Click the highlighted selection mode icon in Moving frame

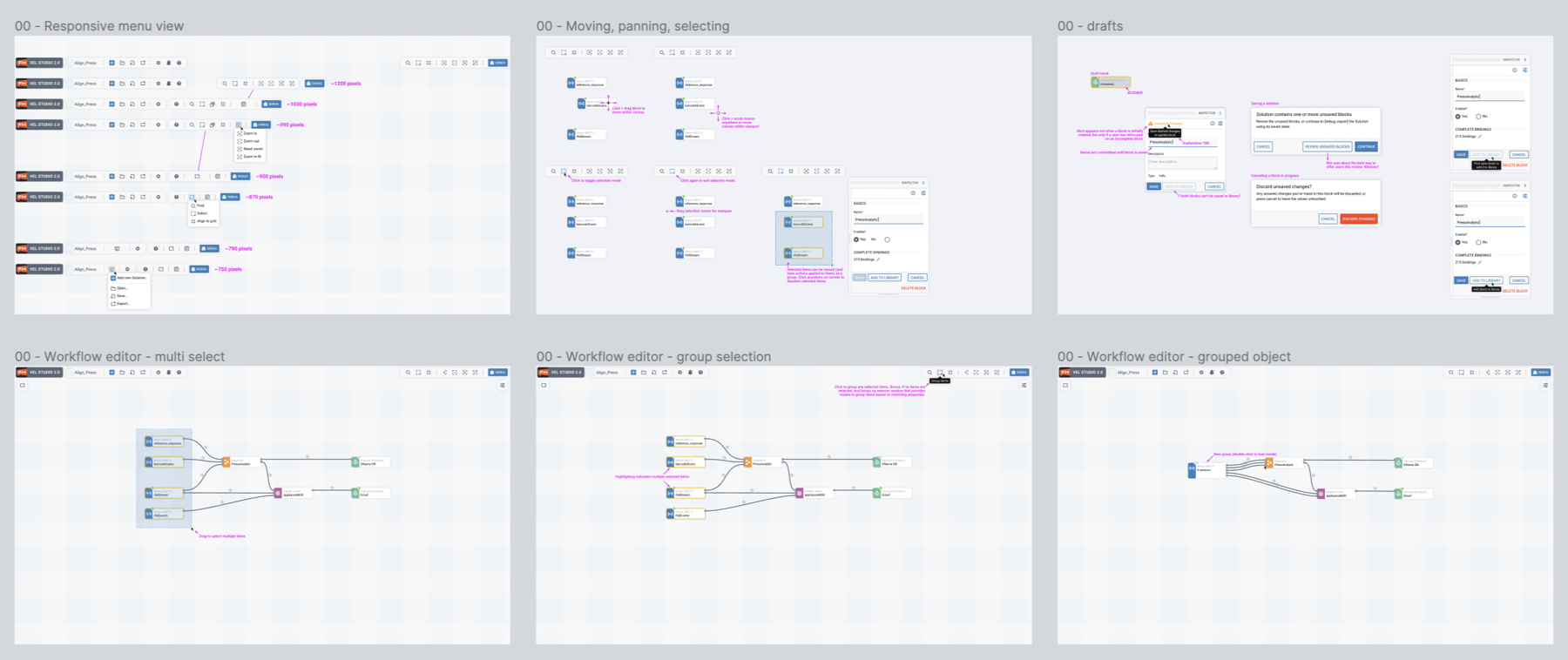[564, 172]
